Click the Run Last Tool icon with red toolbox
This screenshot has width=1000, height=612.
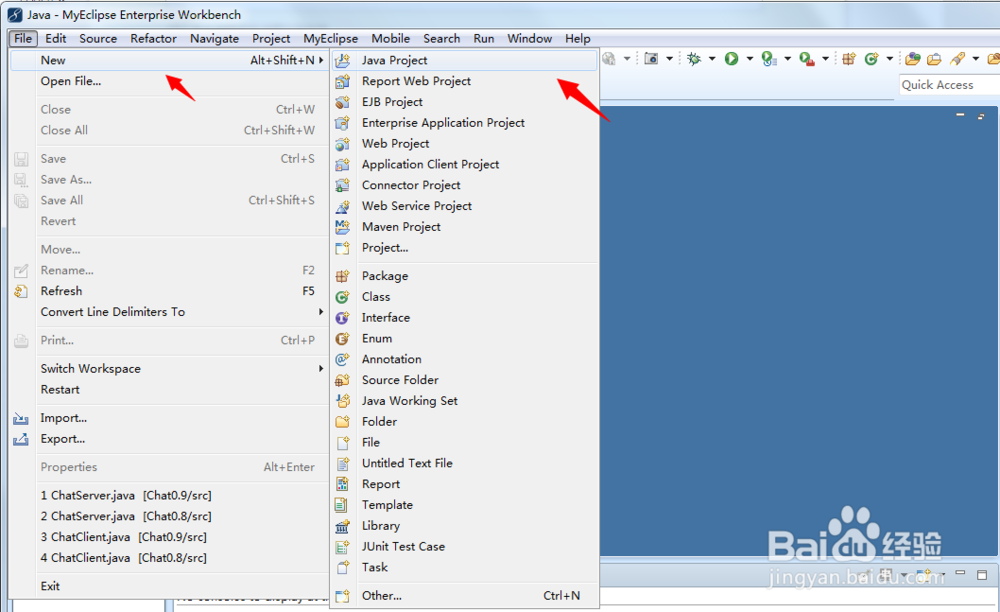tap(807, 59)
